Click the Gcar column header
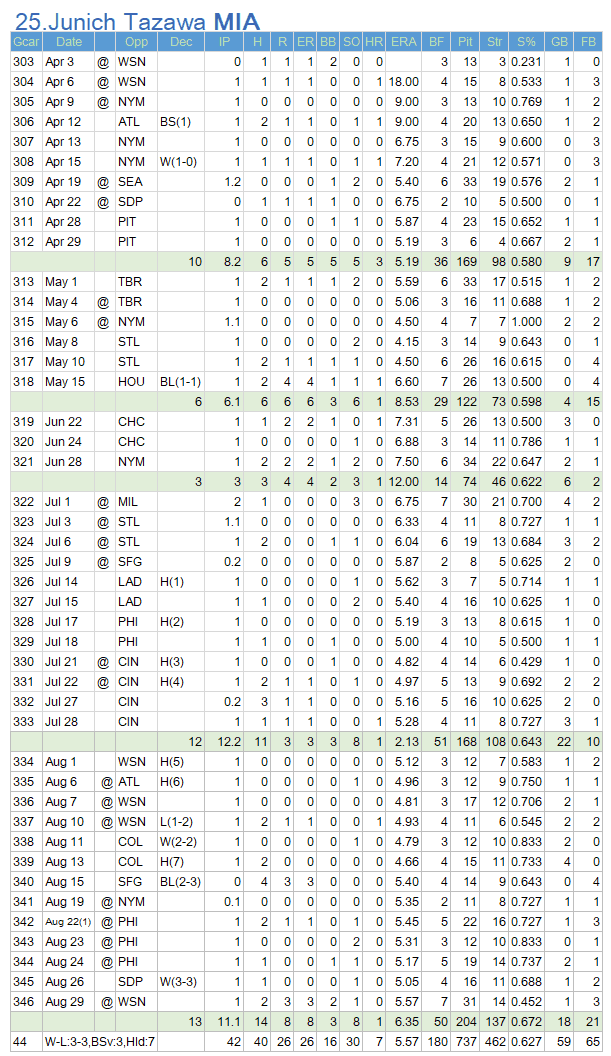This screenshot has height=1056, width=611. 26,42
